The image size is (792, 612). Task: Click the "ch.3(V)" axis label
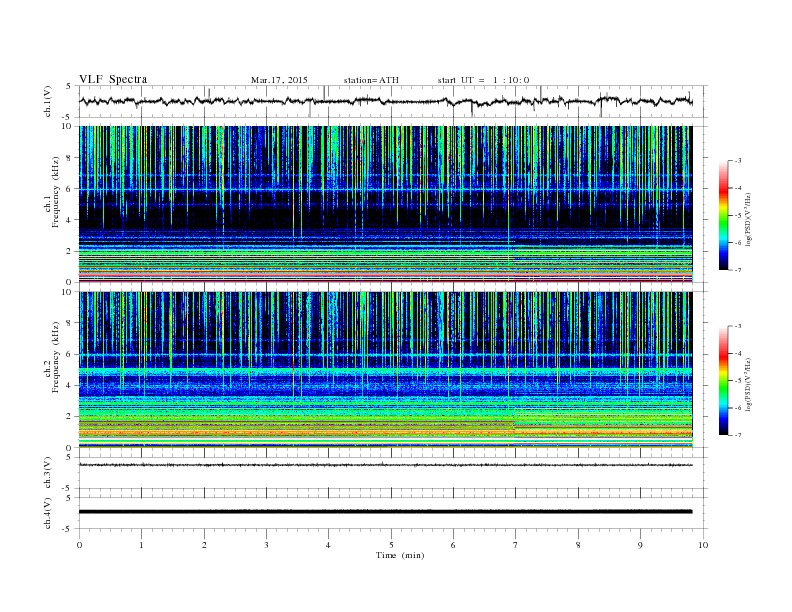48,473
